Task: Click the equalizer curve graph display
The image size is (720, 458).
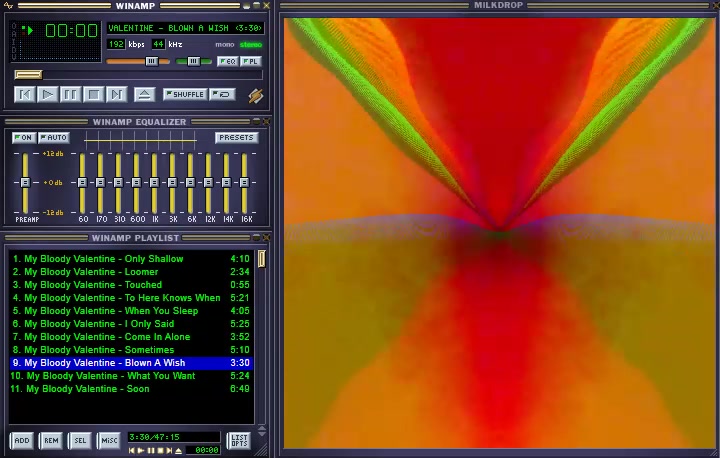Action: coord(141,140)
